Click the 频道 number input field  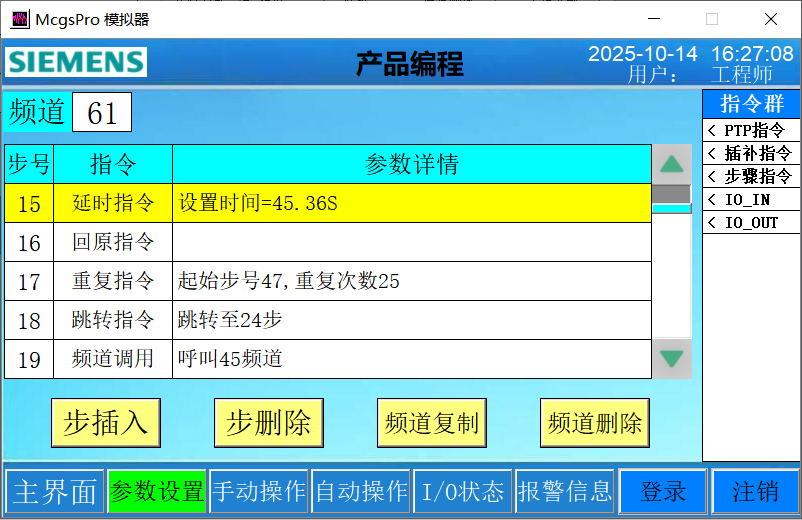pos(102,113)
